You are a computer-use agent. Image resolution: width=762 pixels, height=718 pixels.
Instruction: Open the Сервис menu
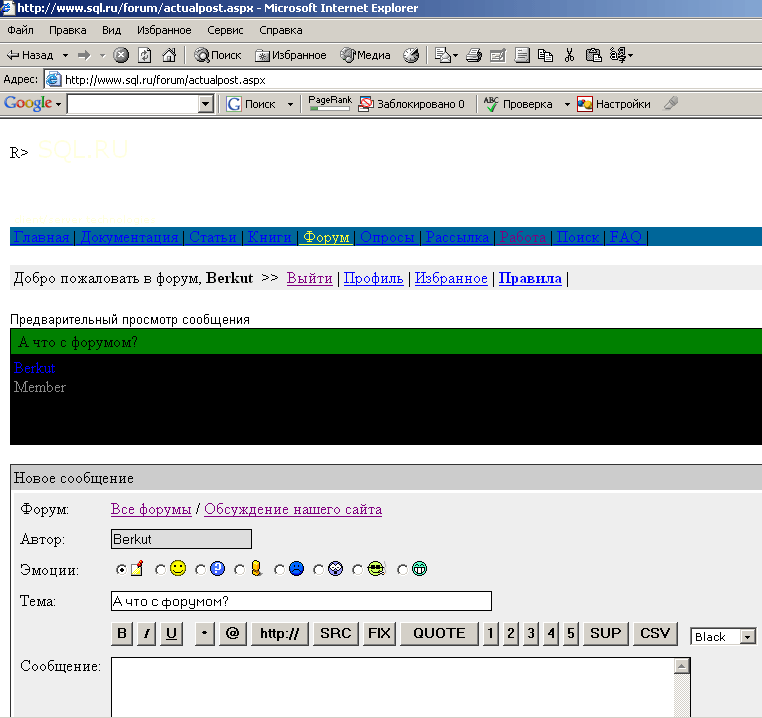click(x=225, y=30)
